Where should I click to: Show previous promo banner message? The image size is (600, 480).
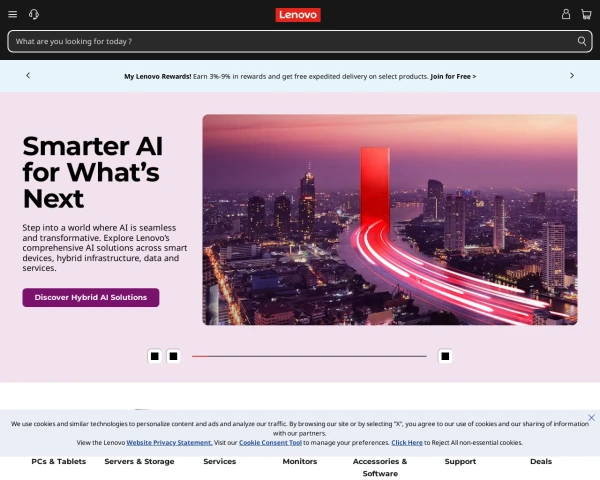pyautogui.click(x=28, y=75)
